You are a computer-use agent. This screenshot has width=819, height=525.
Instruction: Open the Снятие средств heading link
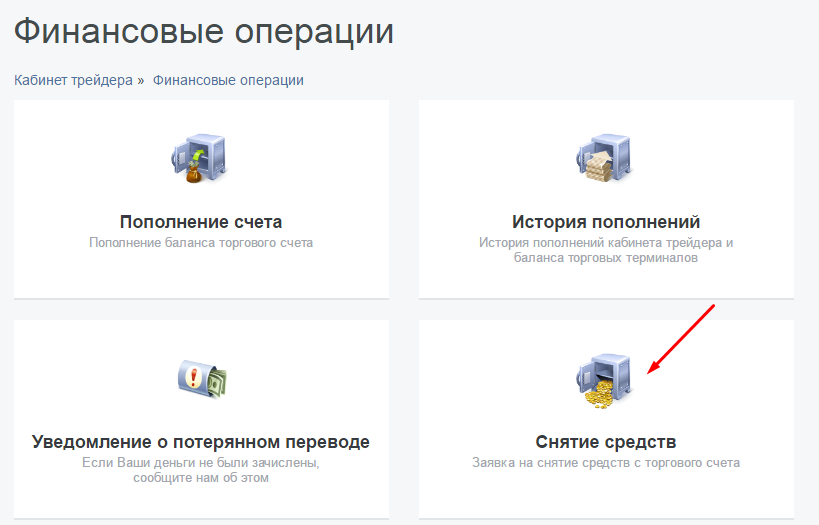pyautogui.click(x=606, y=442)
